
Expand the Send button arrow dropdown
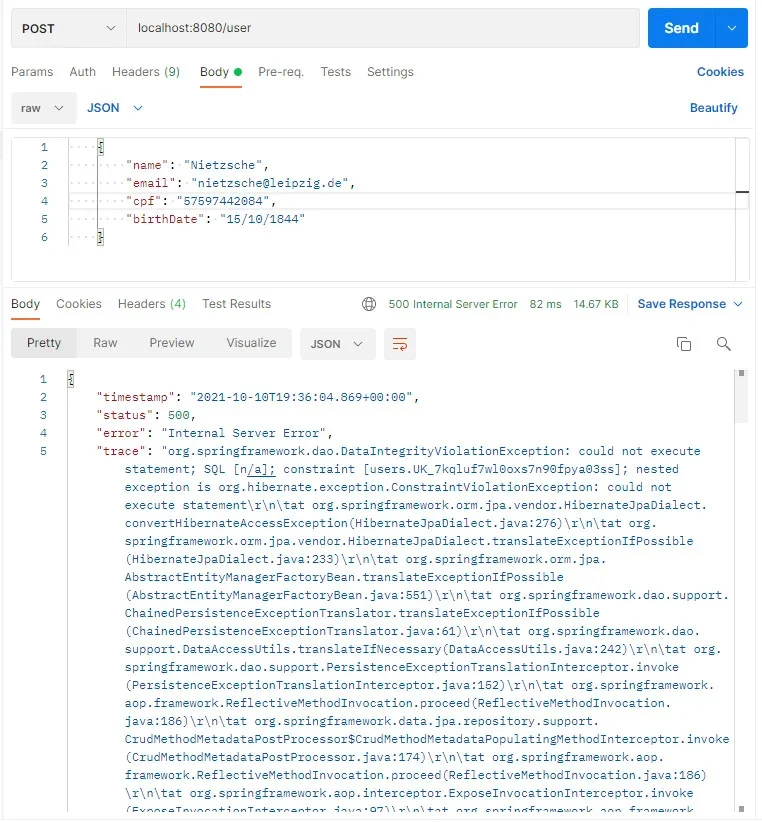[732, 28]
